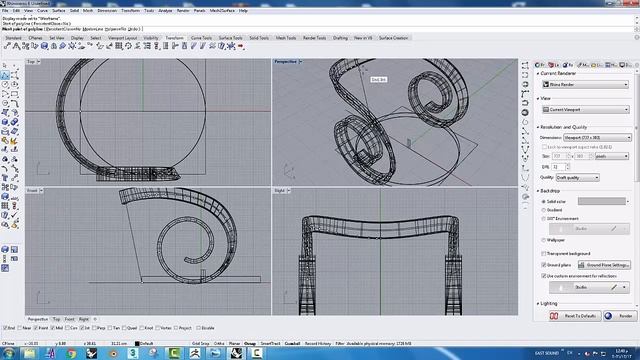Click the fillet curves icon in left toolbar
Viewport: 640px width, 360px height.
coord(15,103)
